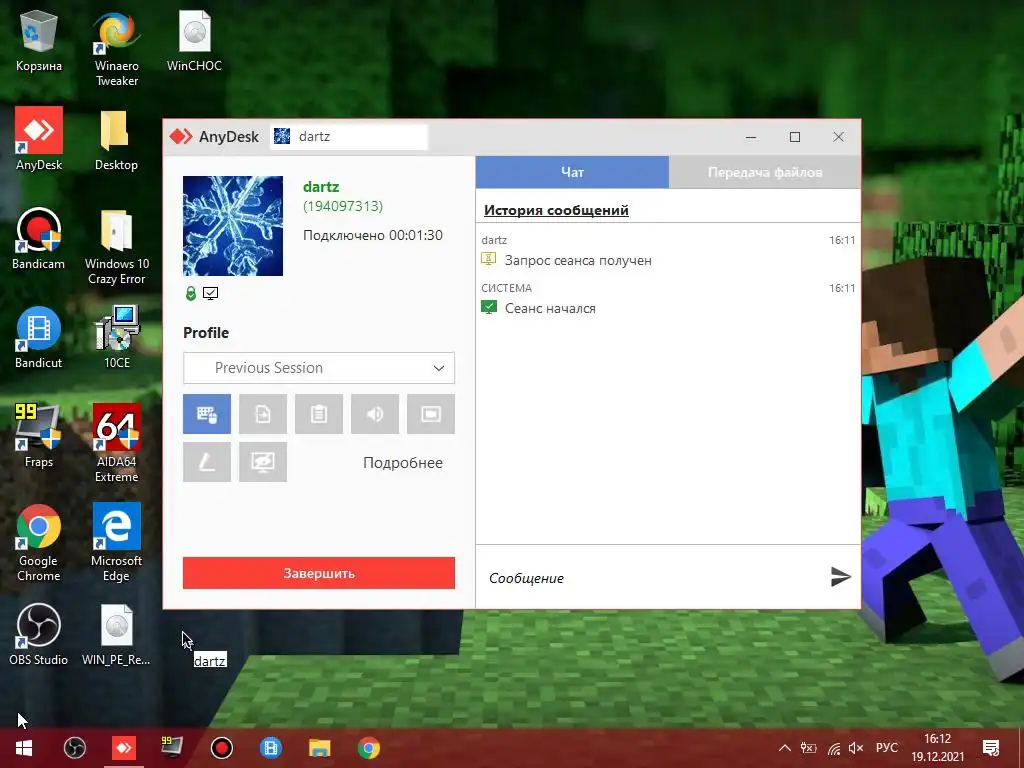Click the Сообщение message input field
1024x768 pixels.
tap(653, 578)
